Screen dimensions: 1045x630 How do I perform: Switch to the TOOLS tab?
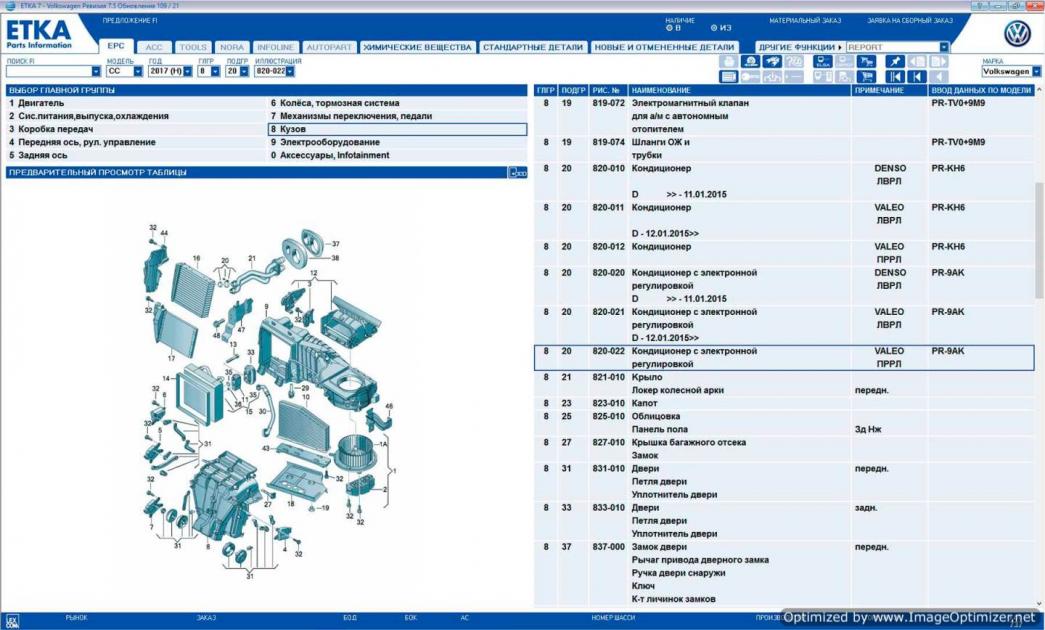(x=193, y=47)
